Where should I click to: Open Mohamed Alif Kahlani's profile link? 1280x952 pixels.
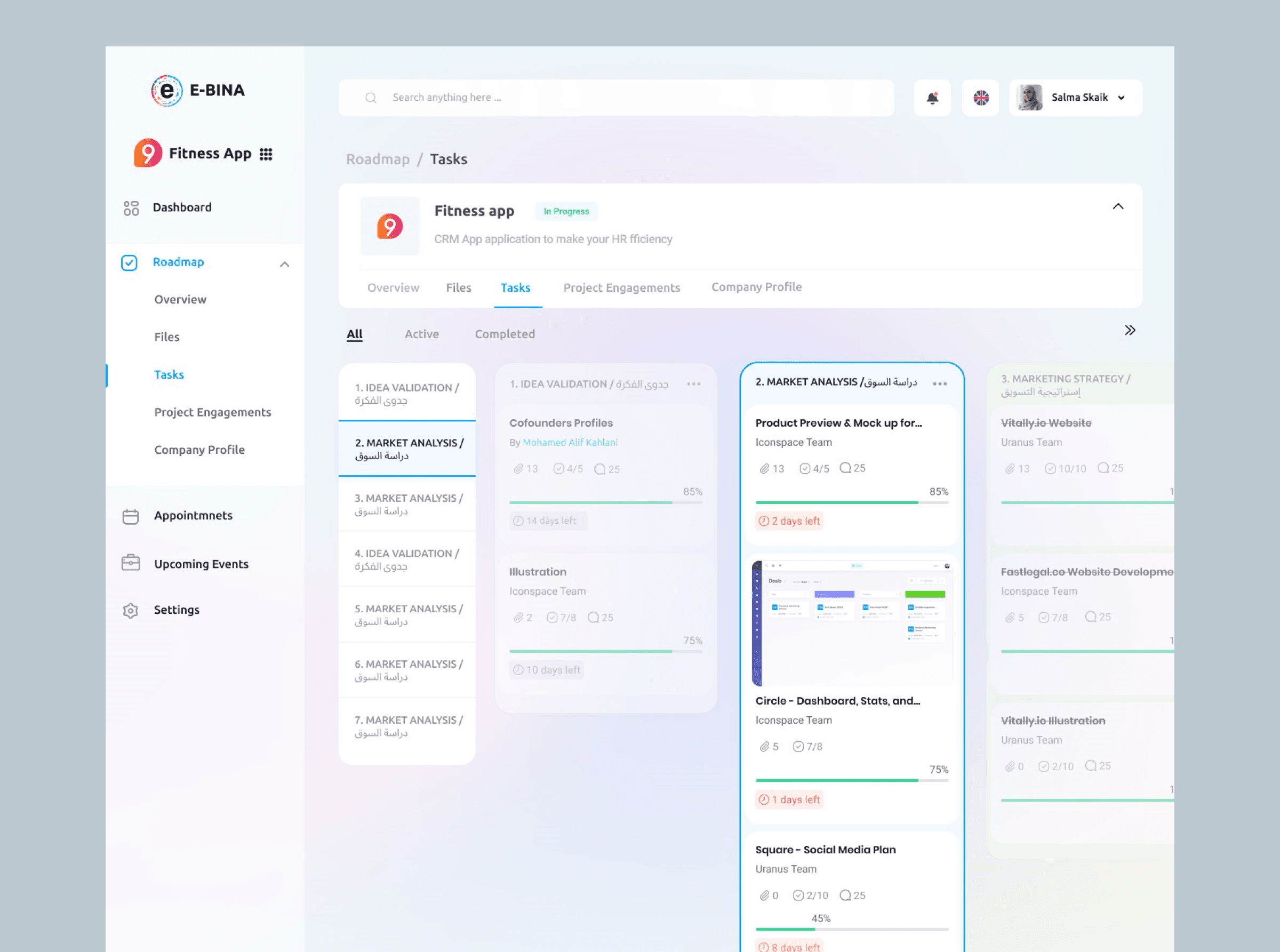[570, 443]
